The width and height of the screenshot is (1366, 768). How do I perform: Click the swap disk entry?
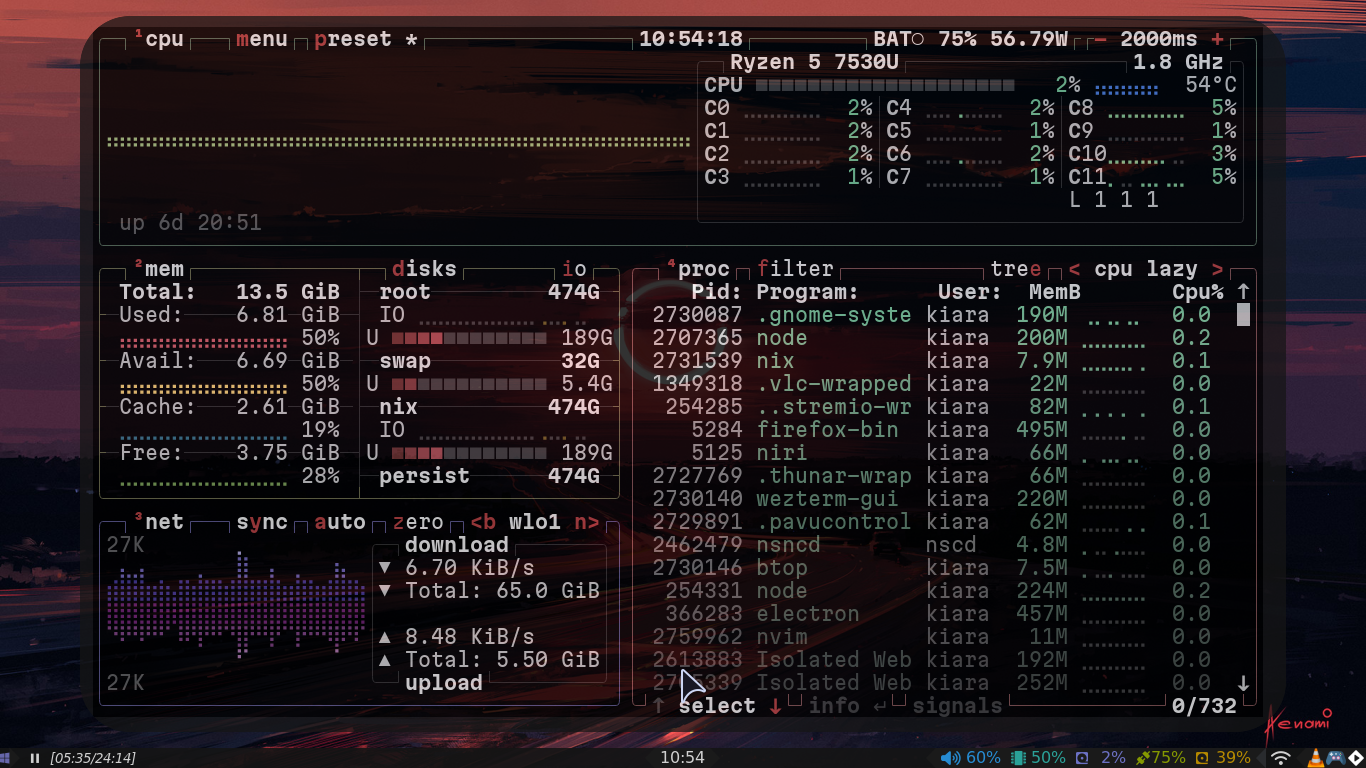pyautogui.click(x=490, y=361)
